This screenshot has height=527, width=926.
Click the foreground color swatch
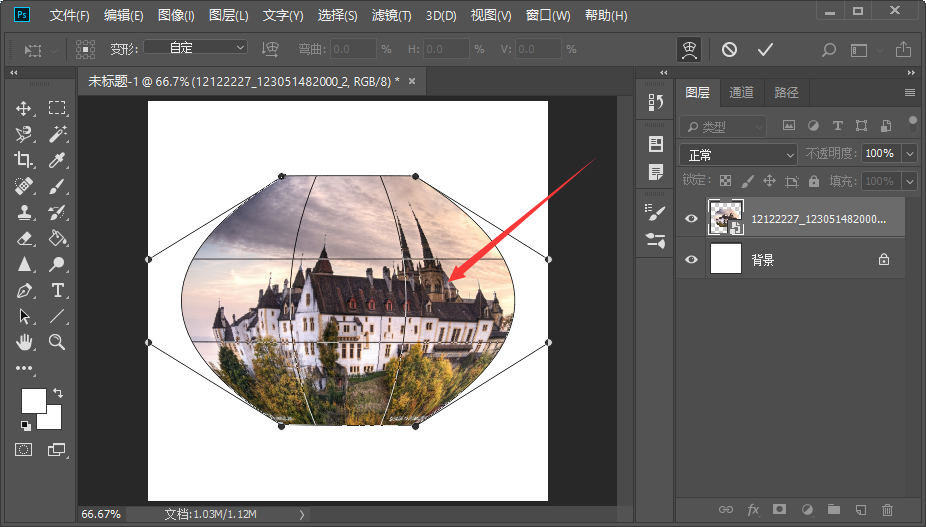tap(34, 401)
